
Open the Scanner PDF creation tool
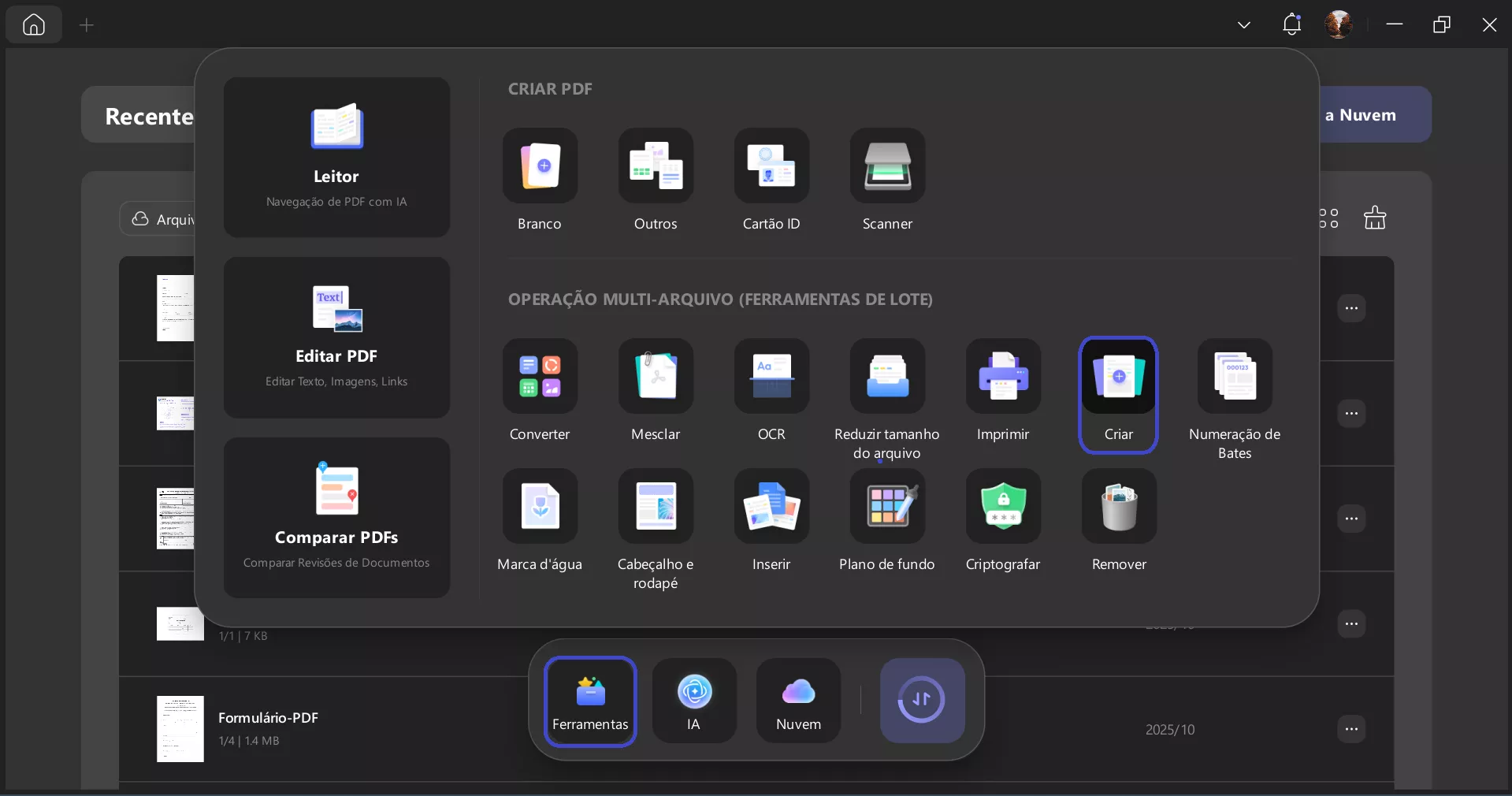(x=886, y=181)
